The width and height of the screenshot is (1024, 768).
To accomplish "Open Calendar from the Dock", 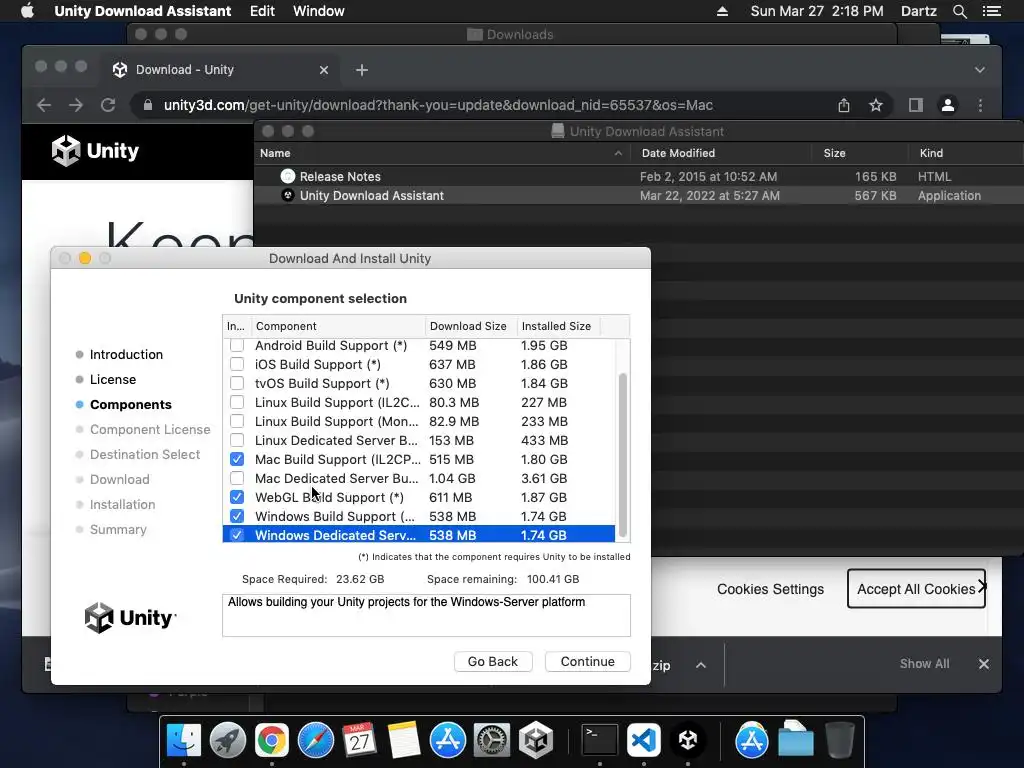I will (360, 741).
